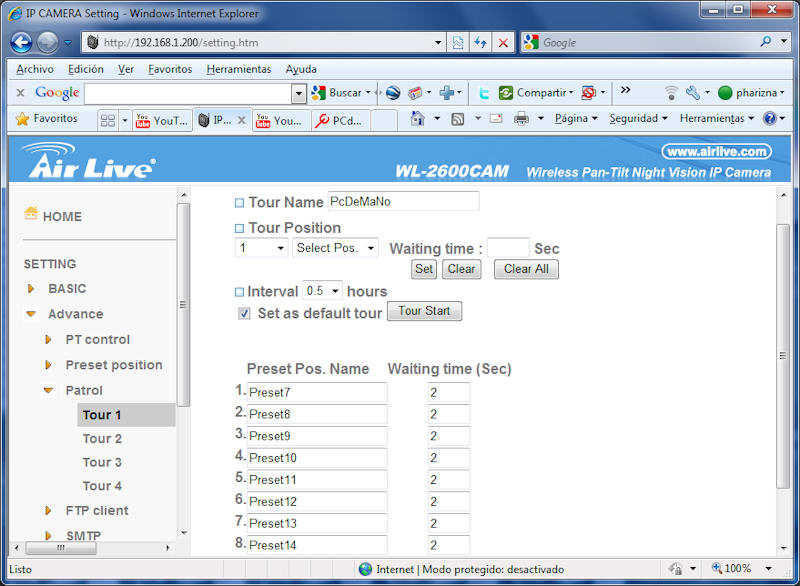
Task: Click the main page vertical scrollbar thumb
Action: tap(783, 356)
